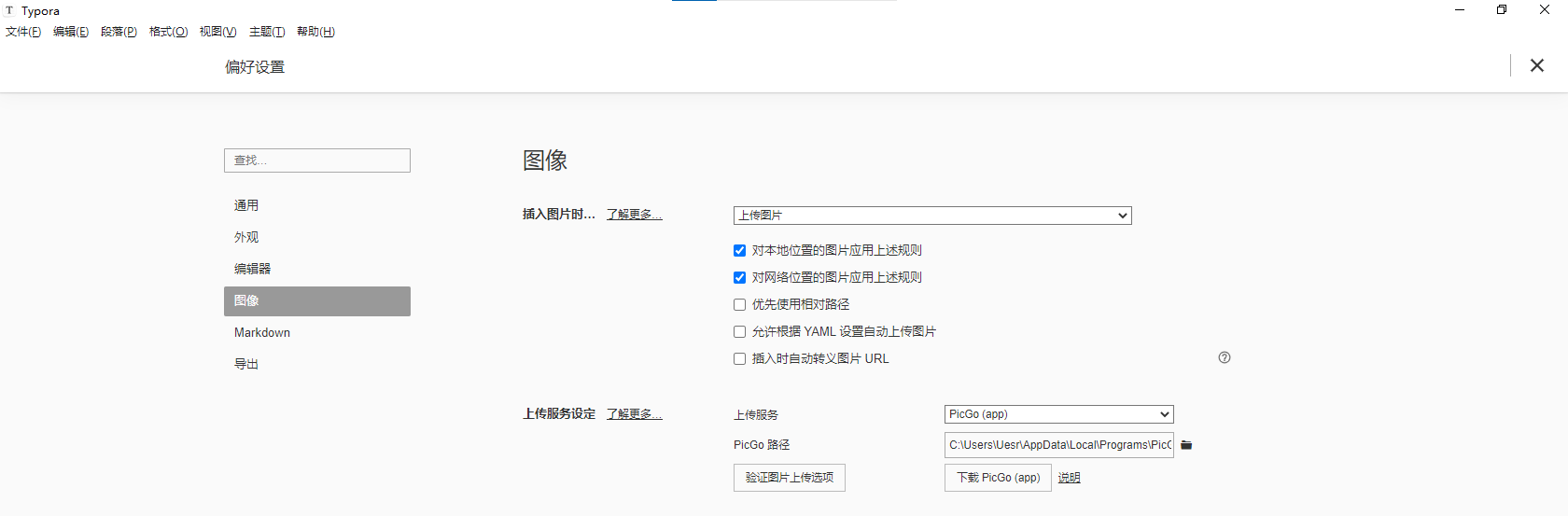Click 下载 PicGo (app) button

(998, 478)
